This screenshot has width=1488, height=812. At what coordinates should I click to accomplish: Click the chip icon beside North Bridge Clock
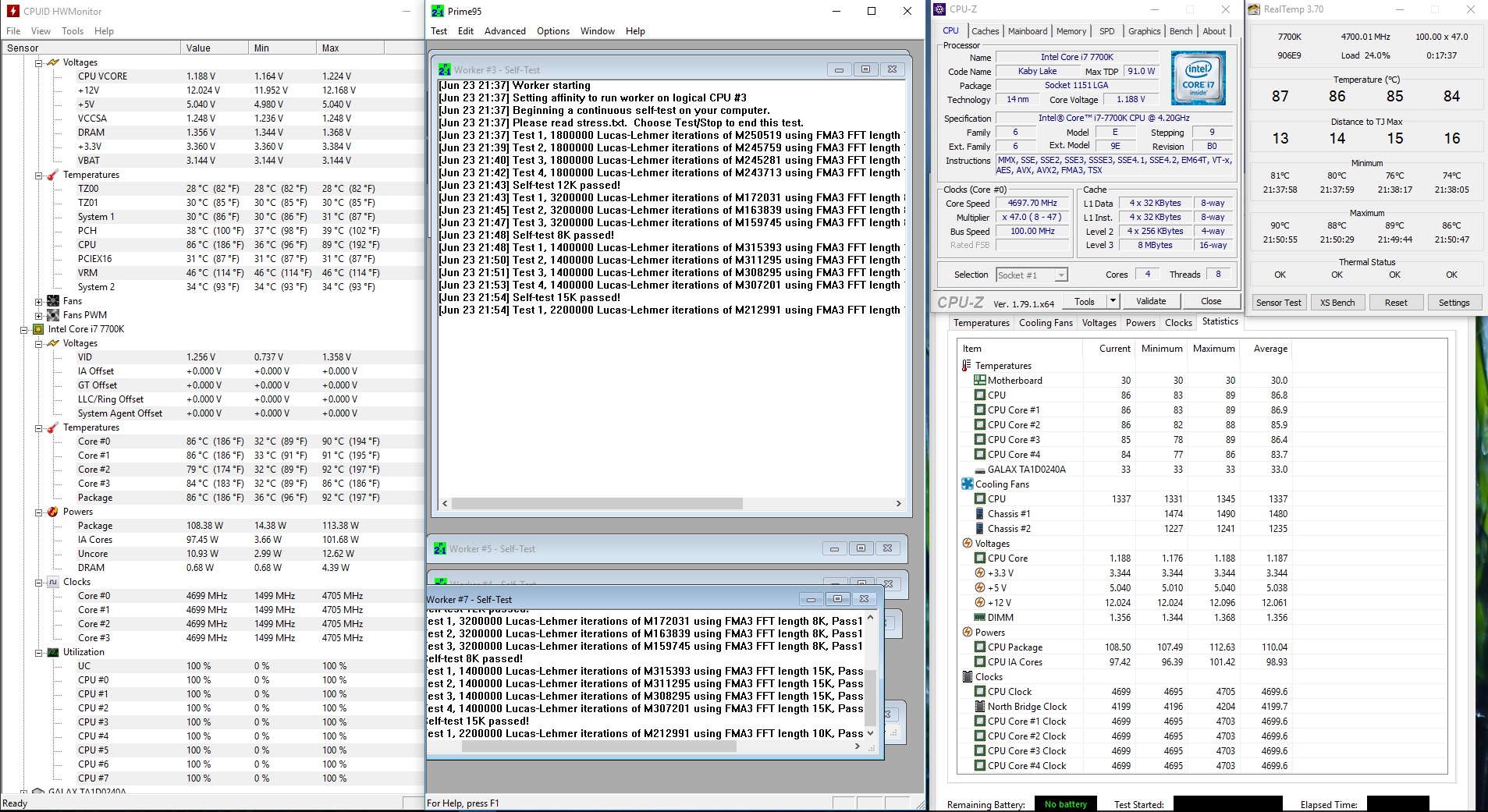(x=980, y=707)
